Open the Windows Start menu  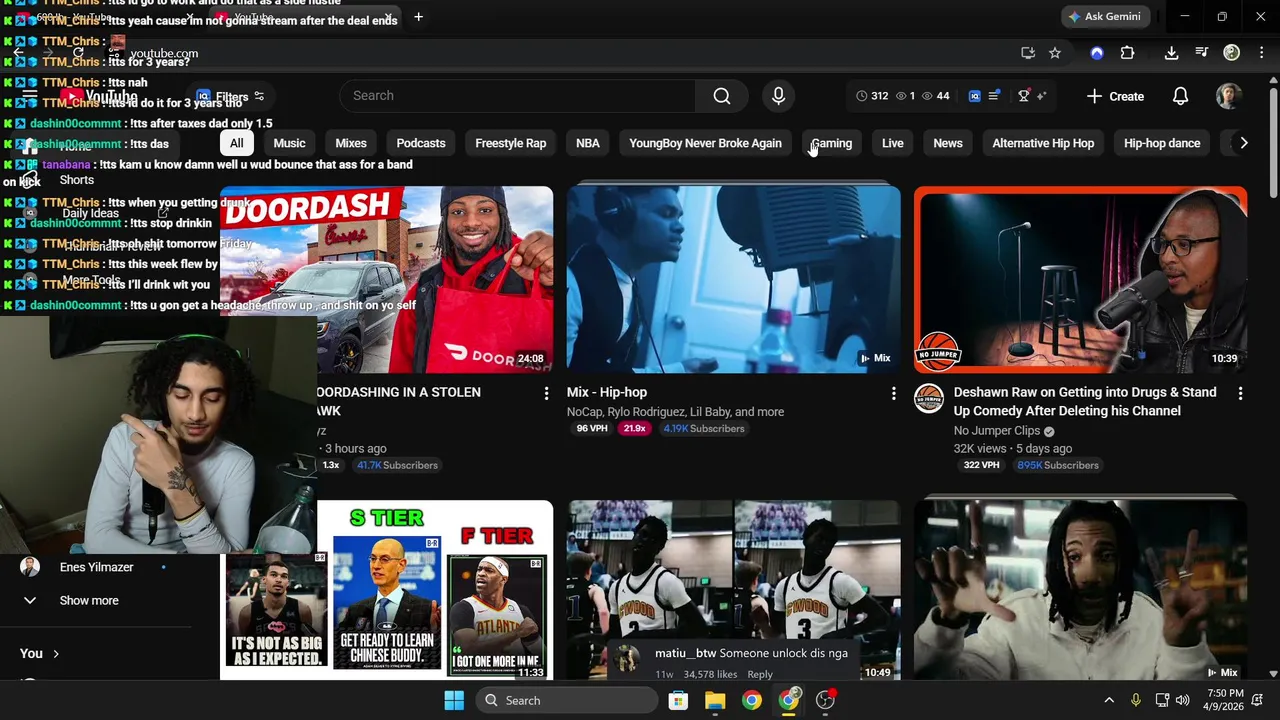point(454,700)
